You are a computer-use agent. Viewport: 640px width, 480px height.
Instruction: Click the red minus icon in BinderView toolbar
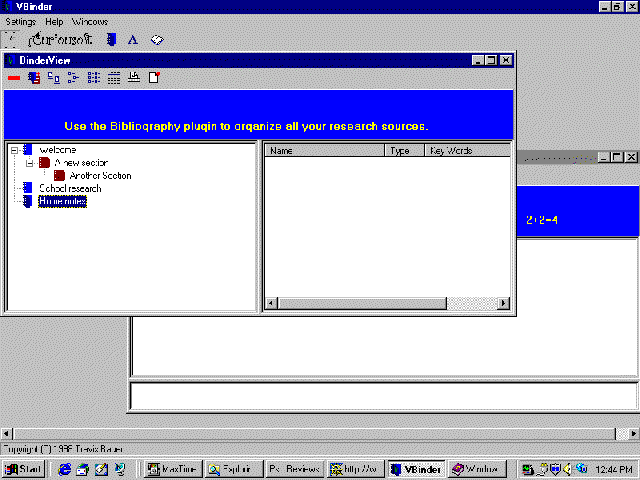click(14, 77)
